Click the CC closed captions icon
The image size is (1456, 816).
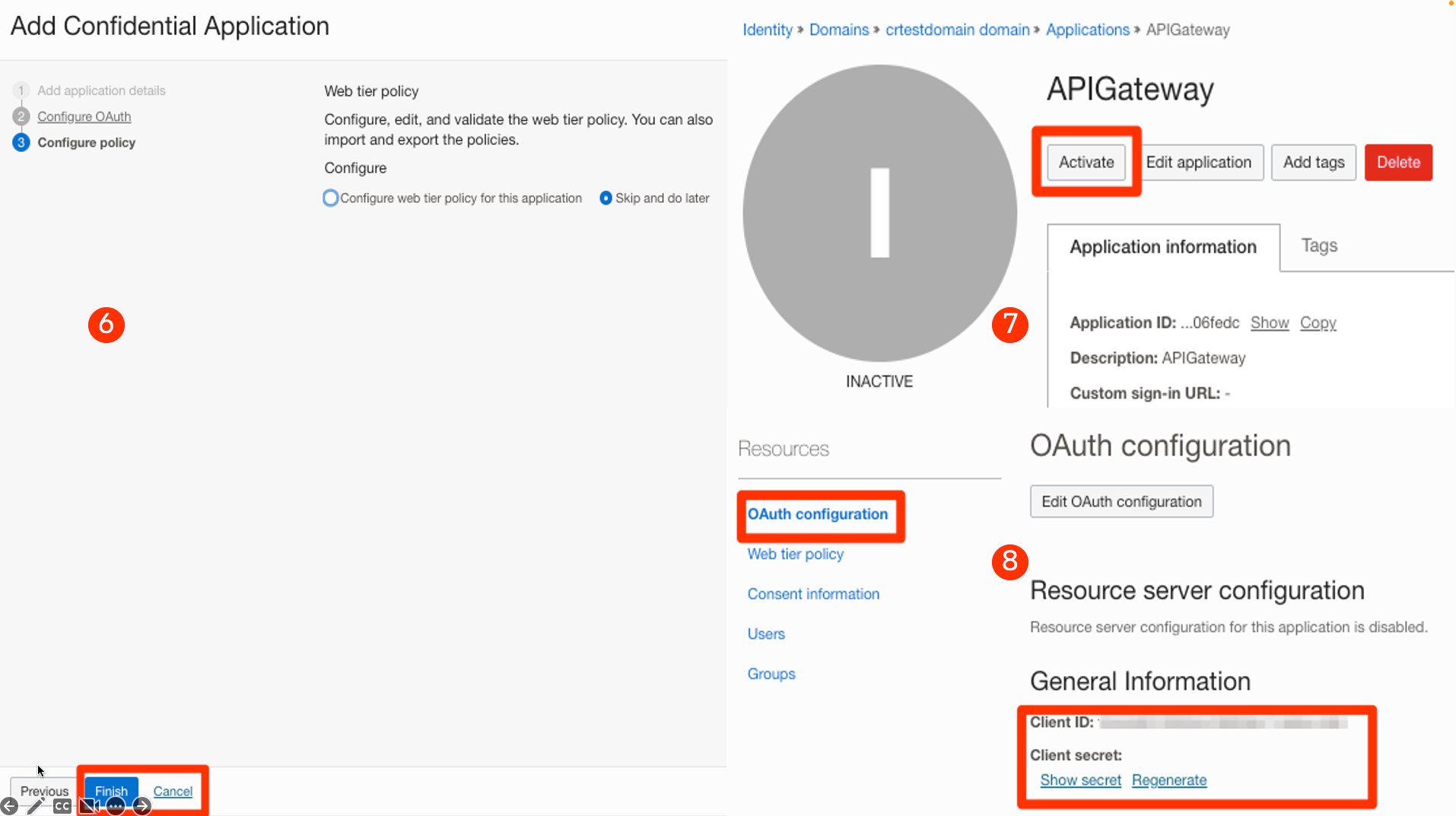pyautogui.click(x=62, y=805)
